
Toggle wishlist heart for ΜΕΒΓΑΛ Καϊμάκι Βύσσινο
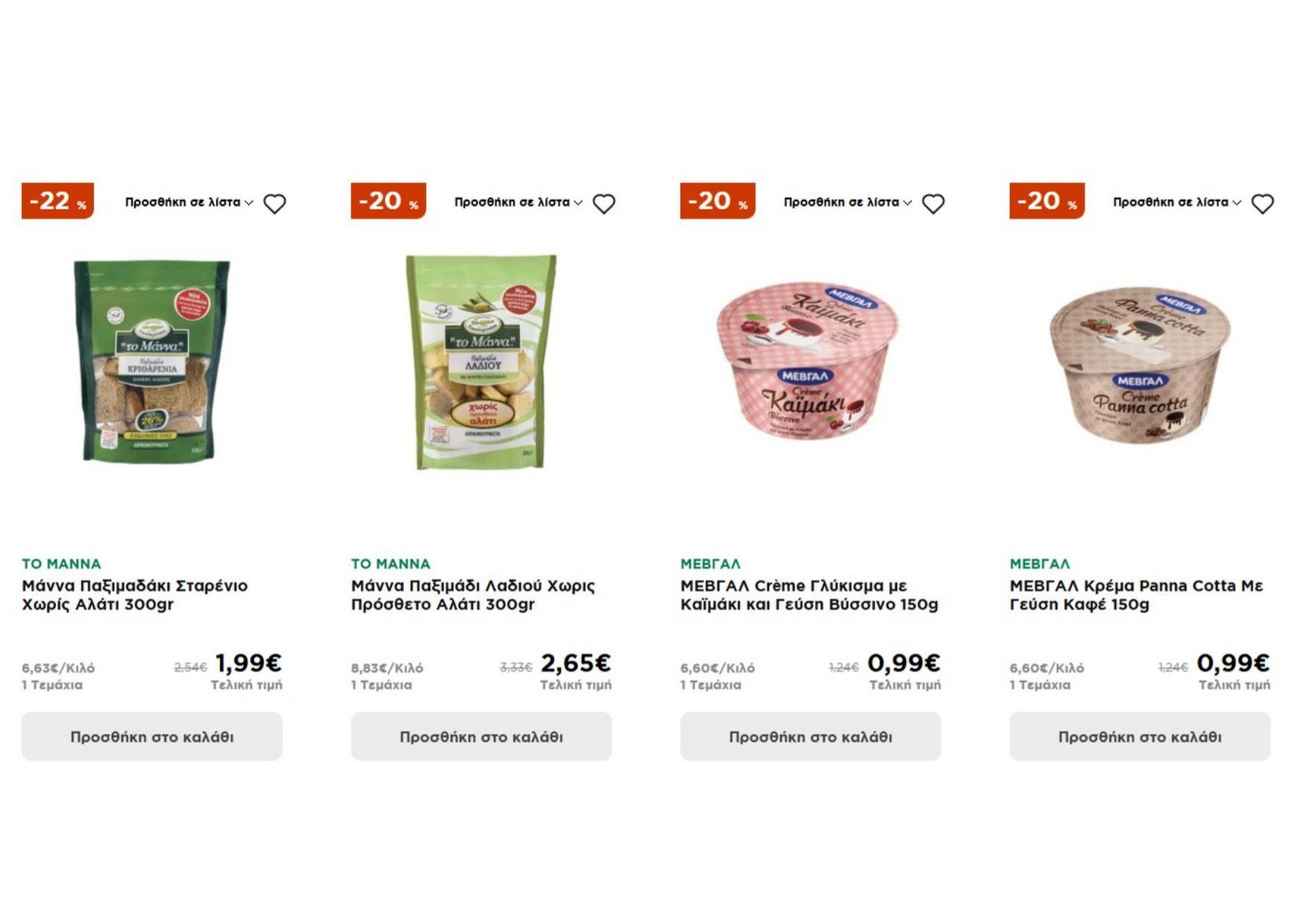(933, 203)
